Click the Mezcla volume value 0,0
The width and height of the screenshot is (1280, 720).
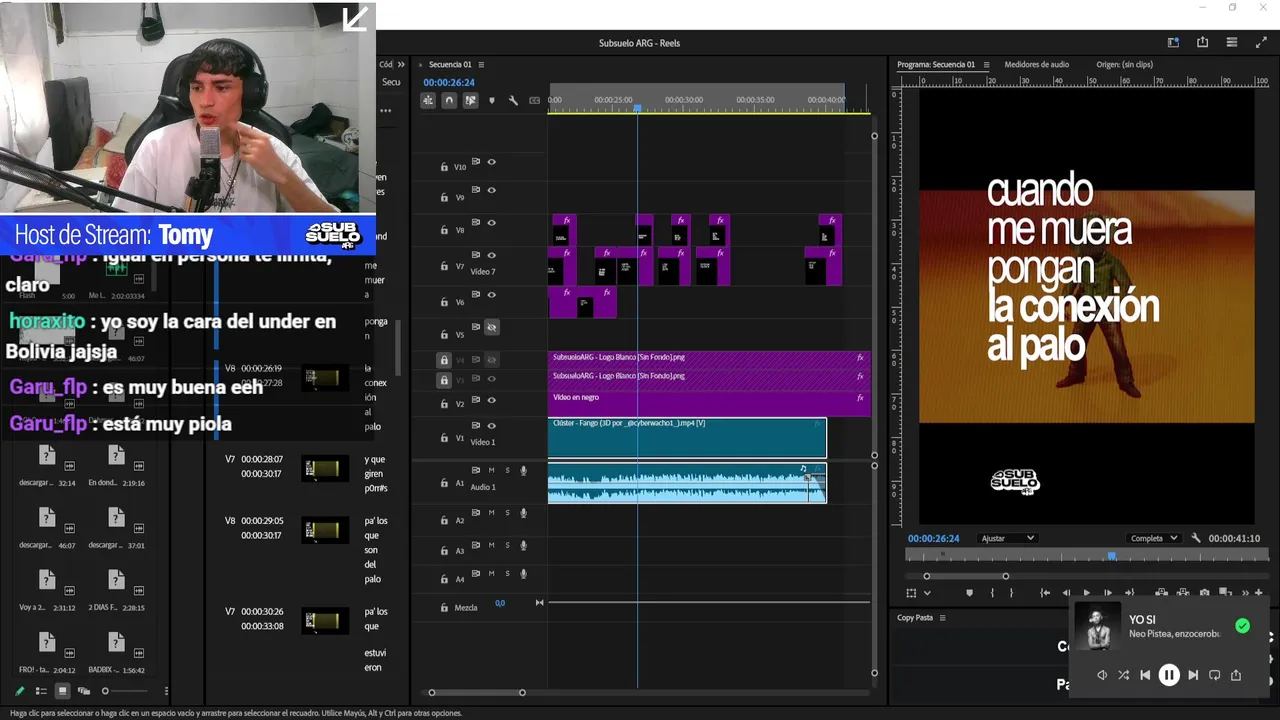(x=500, y=603)
